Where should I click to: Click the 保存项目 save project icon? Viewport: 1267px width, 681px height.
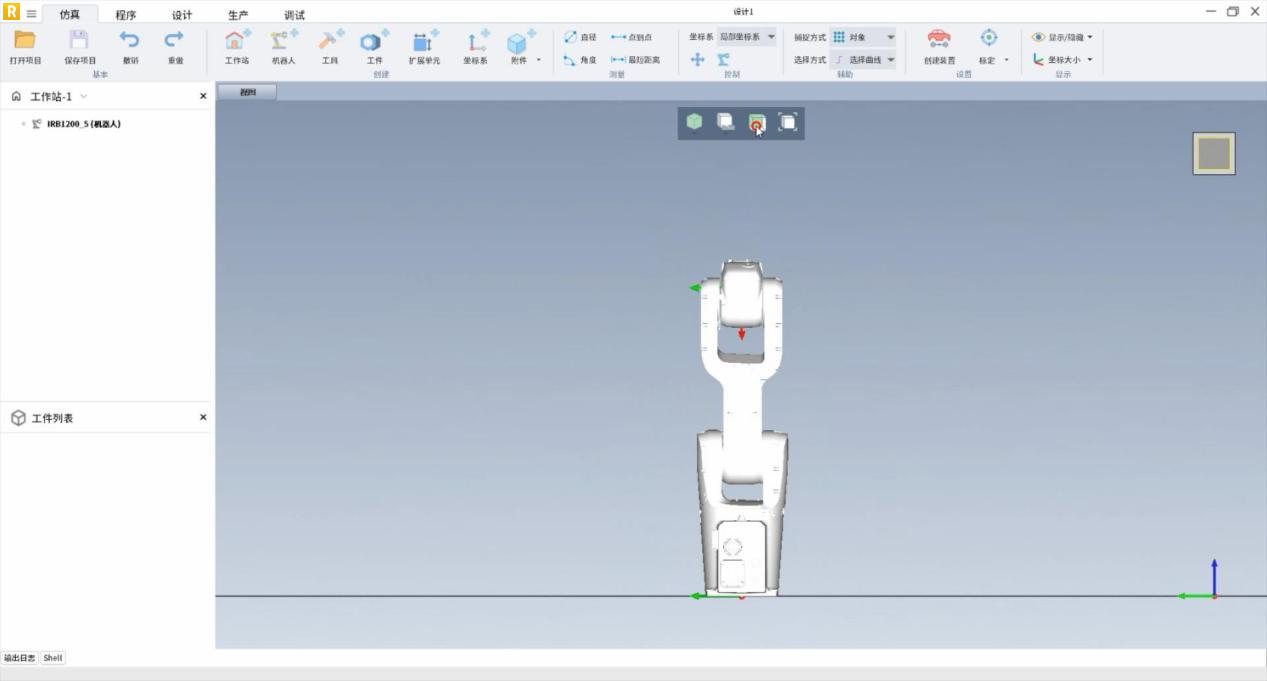pyautogui.click(x=79, y=41)
